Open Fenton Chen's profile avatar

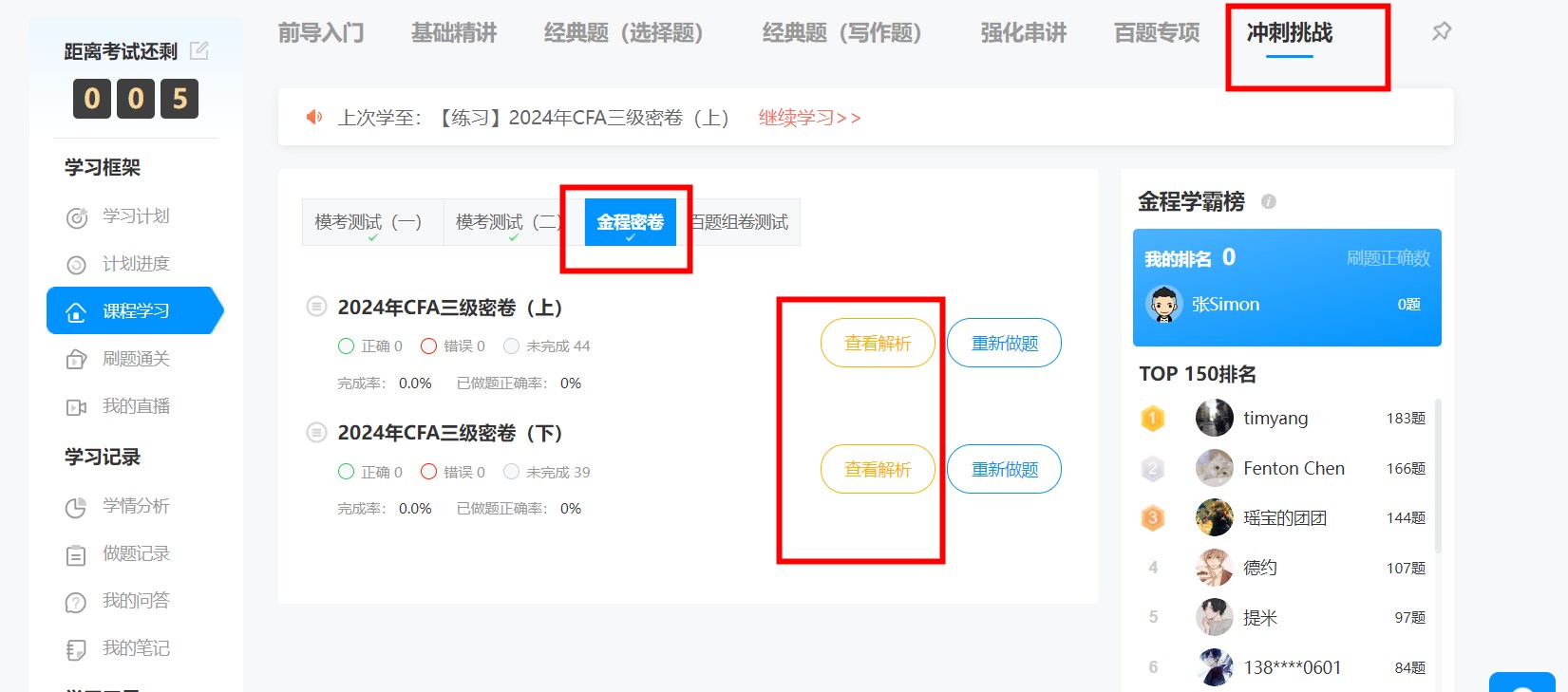click(1215, 468)
